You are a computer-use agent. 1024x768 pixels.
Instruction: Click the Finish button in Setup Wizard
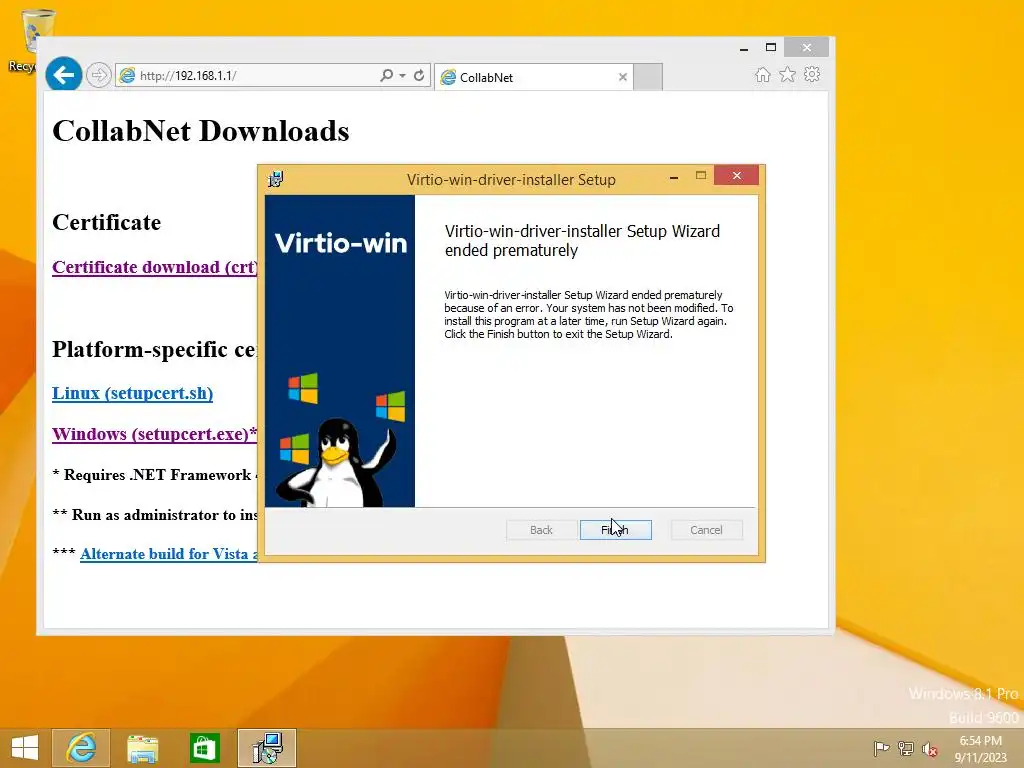615,530
